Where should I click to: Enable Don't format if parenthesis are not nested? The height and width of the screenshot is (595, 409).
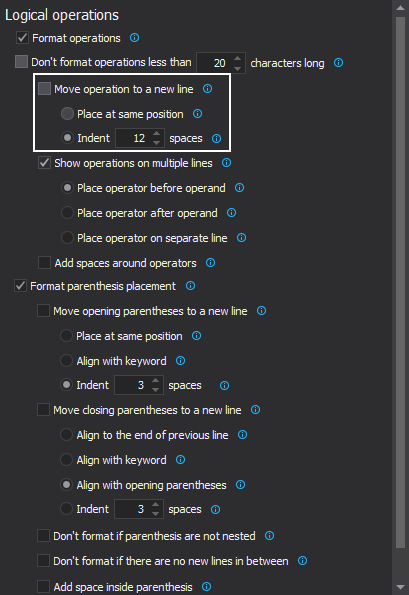pyautogui.click(x=43, y=536)
